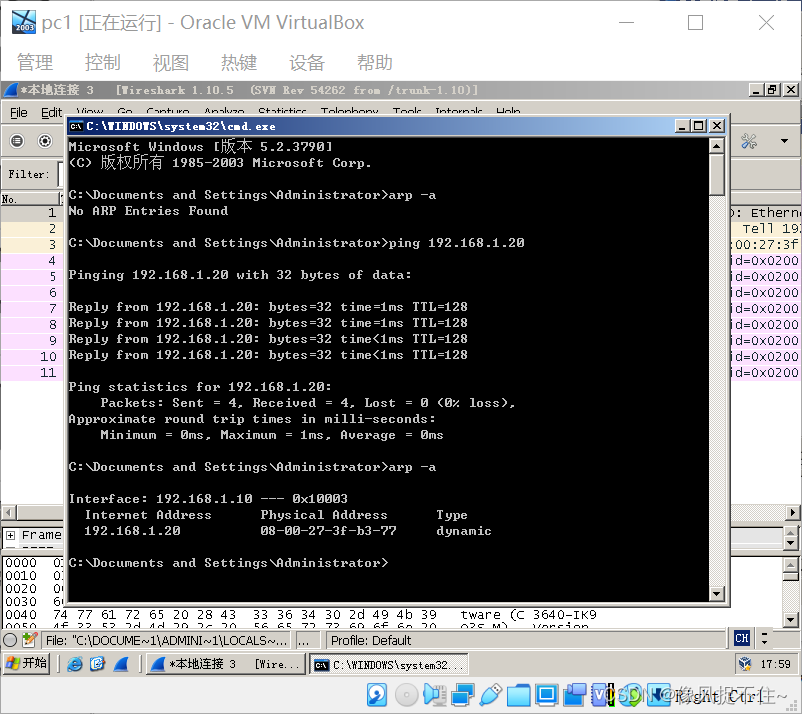Click the cmd window scrollbar thumb

717,175
